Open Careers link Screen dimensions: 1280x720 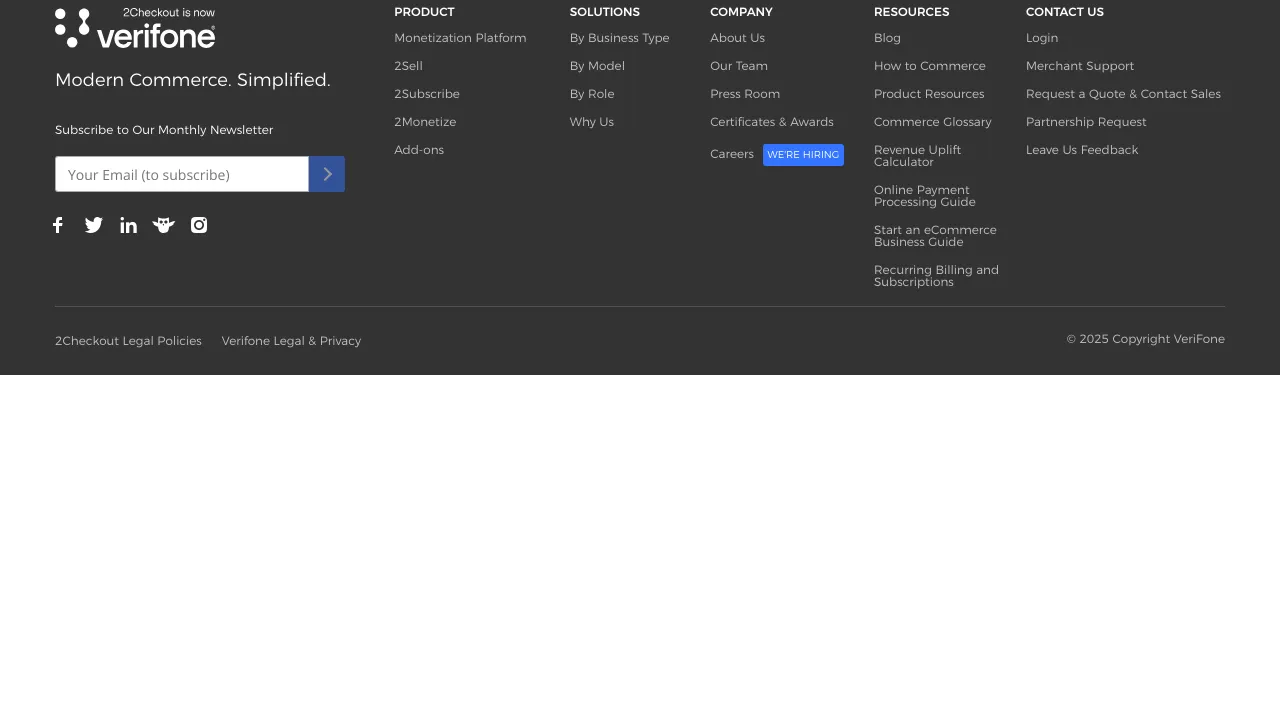point(732,154)
